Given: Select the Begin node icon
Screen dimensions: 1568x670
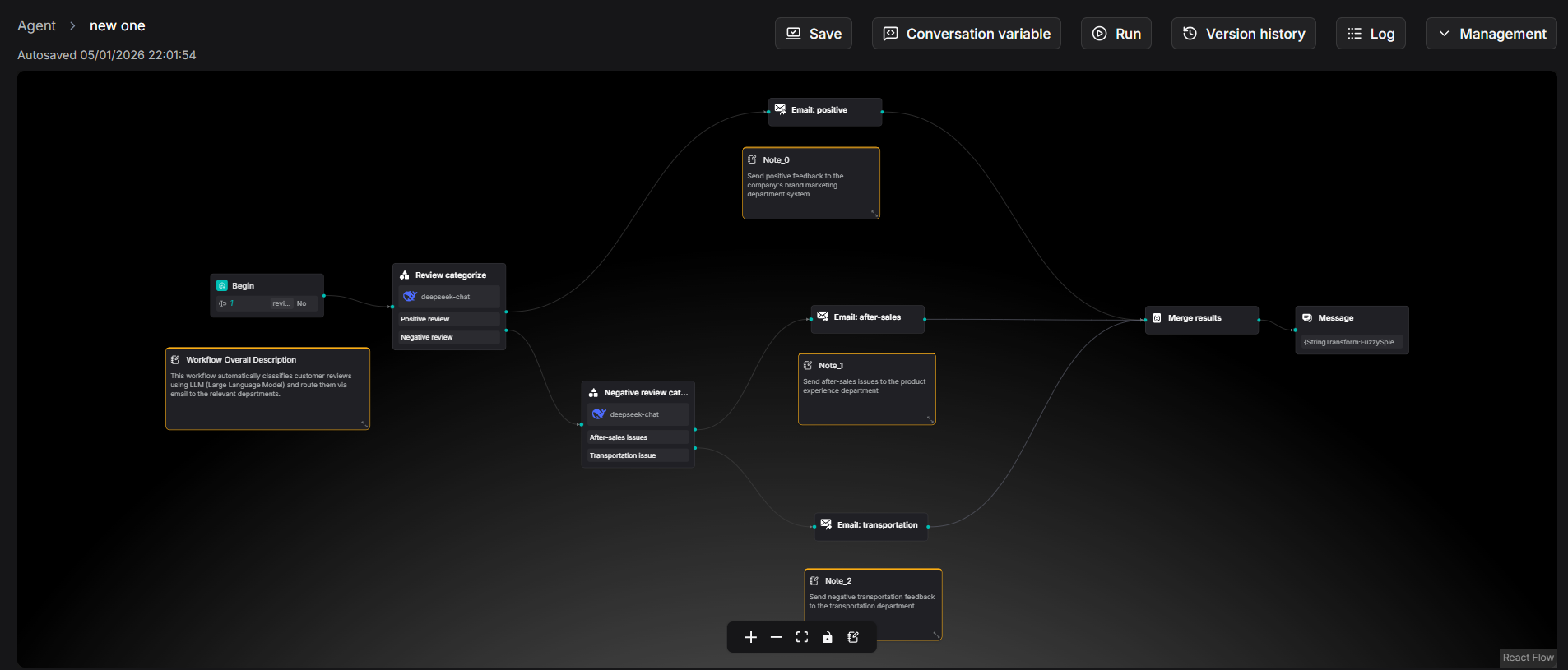Looking at the screenshot, I should (x=222, y=285).
